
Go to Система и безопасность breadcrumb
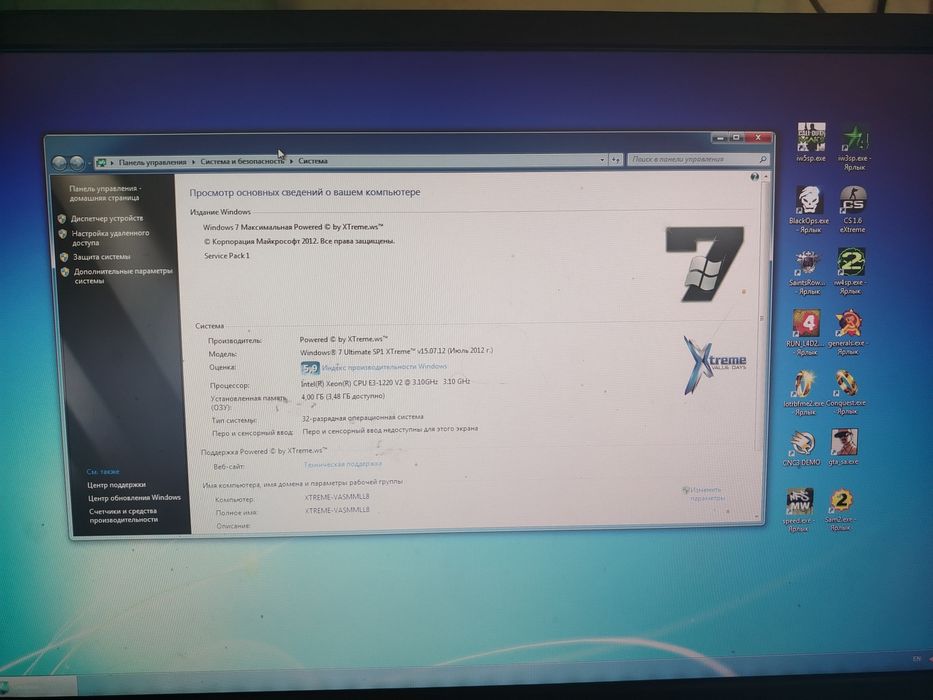242,161
